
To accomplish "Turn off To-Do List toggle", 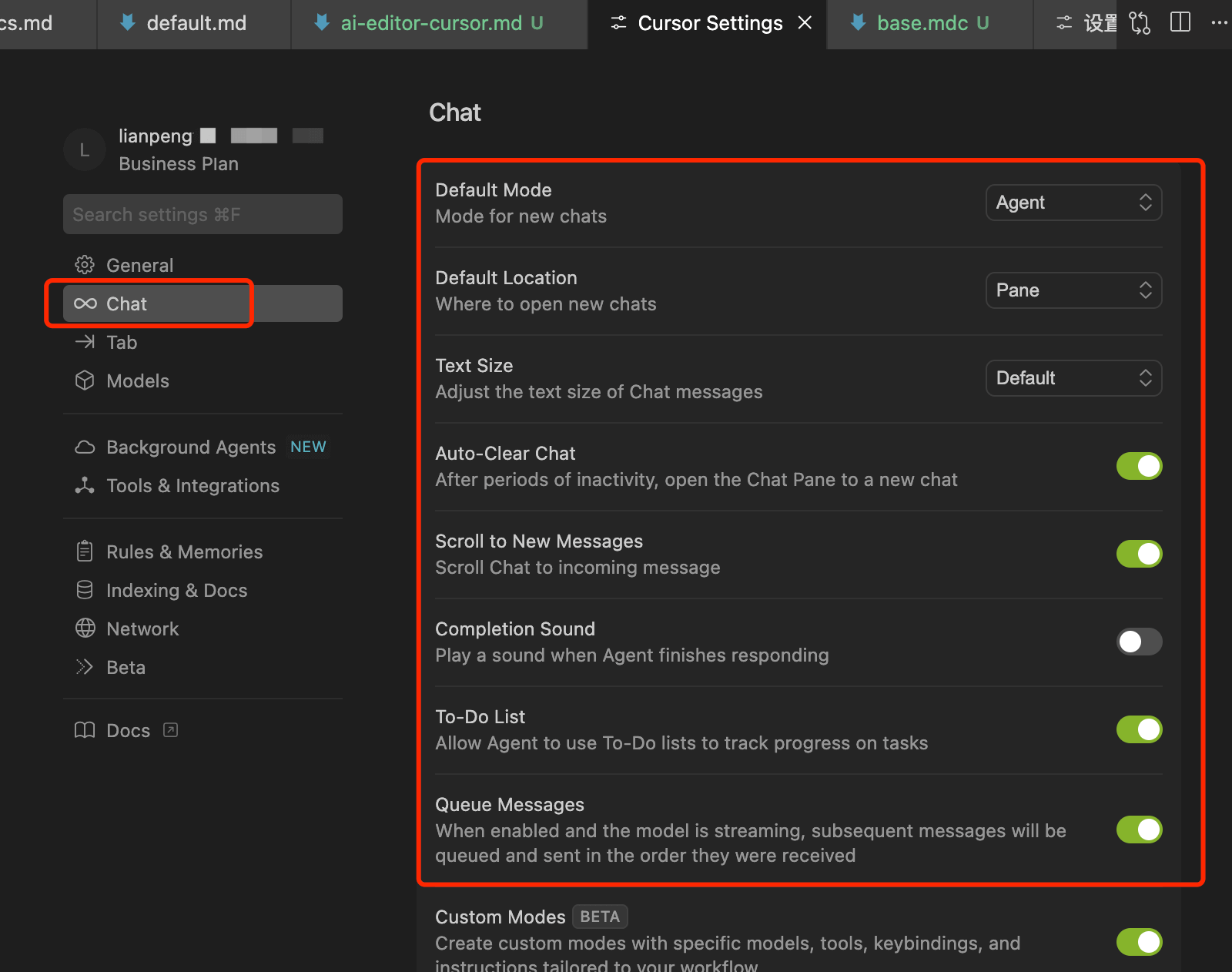I will (x=1139, y=729).
